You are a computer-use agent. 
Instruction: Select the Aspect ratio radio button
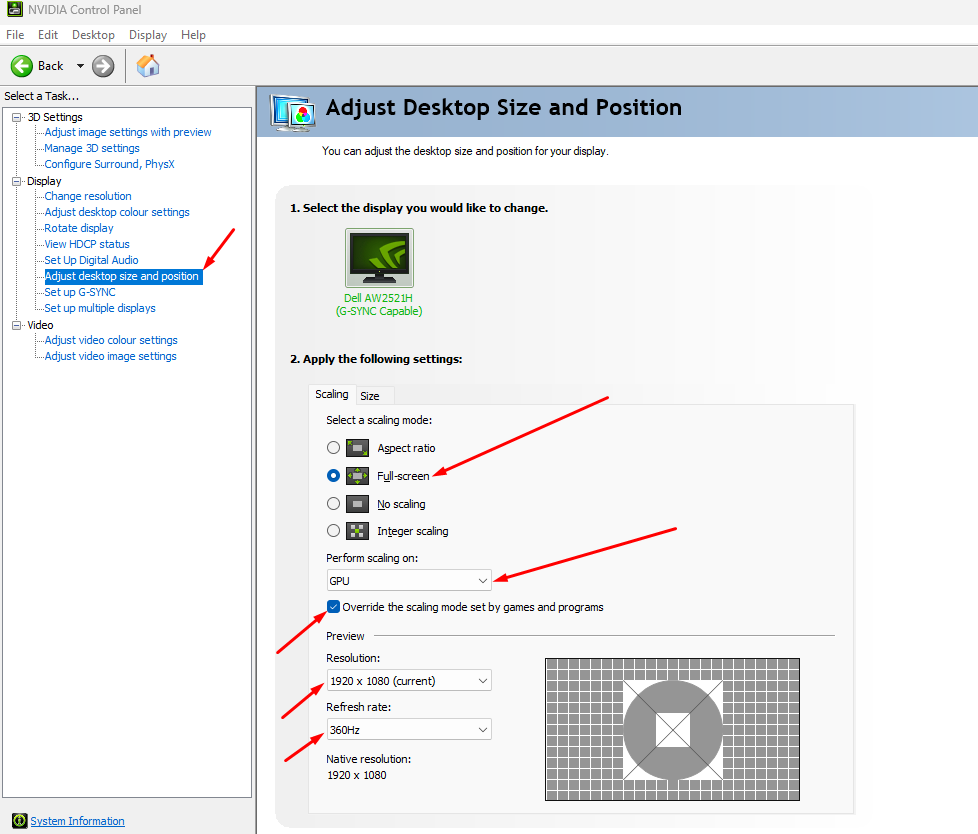pyautogui.click(x=334, y=448)
